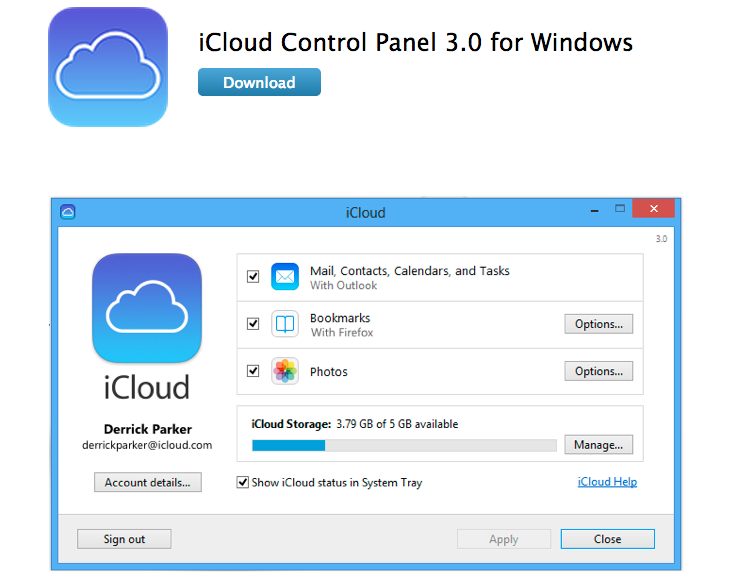Minimize the iCloud window
Image resolution: width=731 pixels, height=588 pixels.
coord(594,211)
